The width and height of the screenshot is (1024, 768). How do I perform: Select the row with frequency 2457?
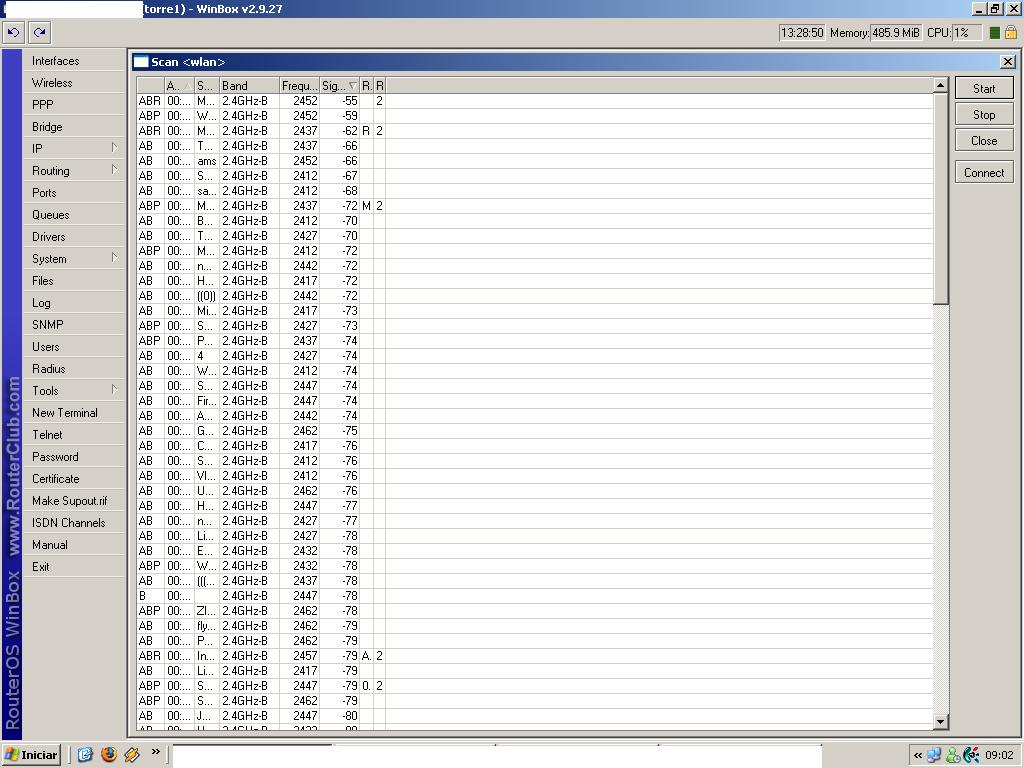tap(534, 656)
